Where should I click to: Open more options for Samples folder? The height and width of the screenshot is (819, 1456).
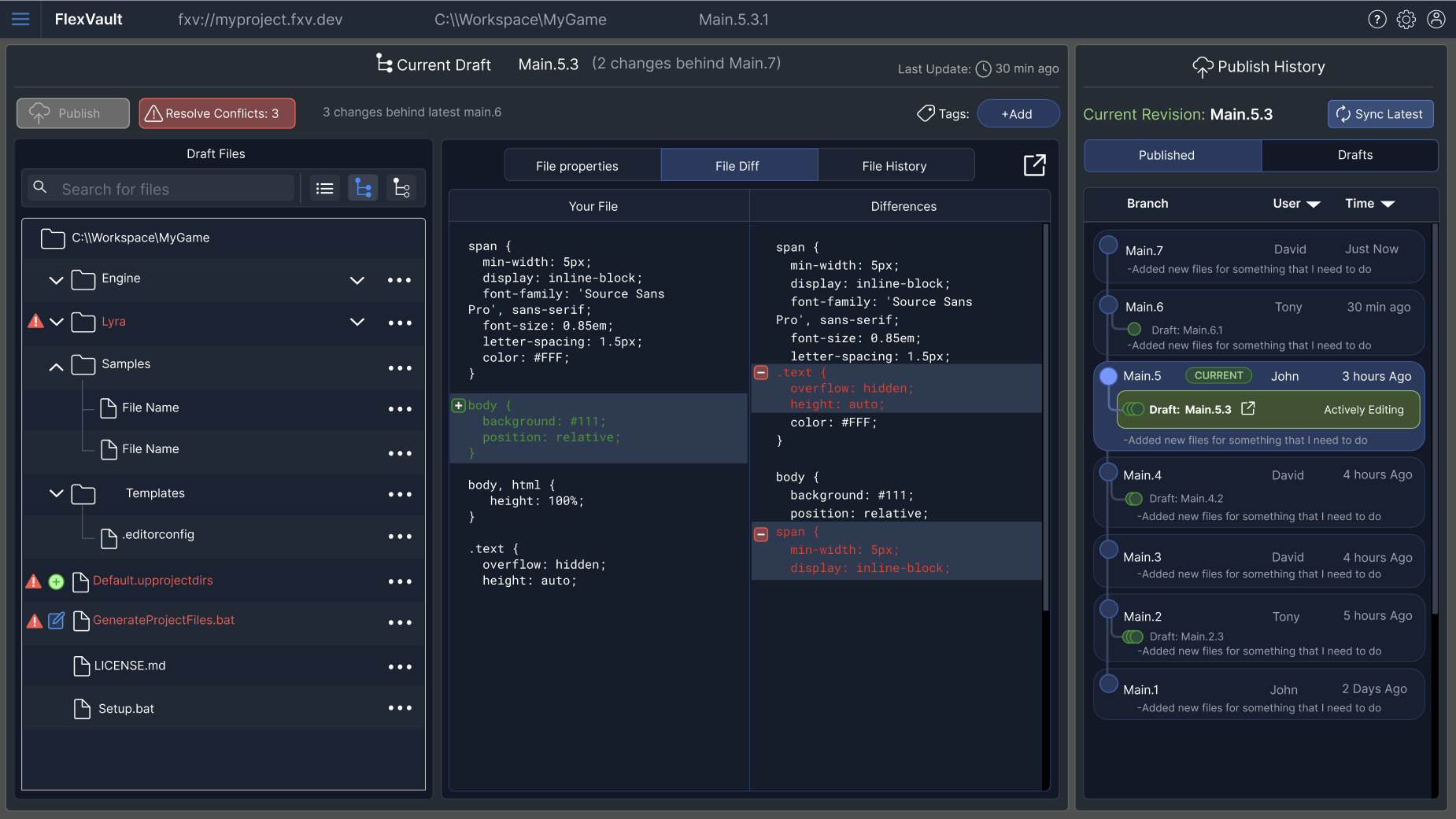(x=399, y=368)
